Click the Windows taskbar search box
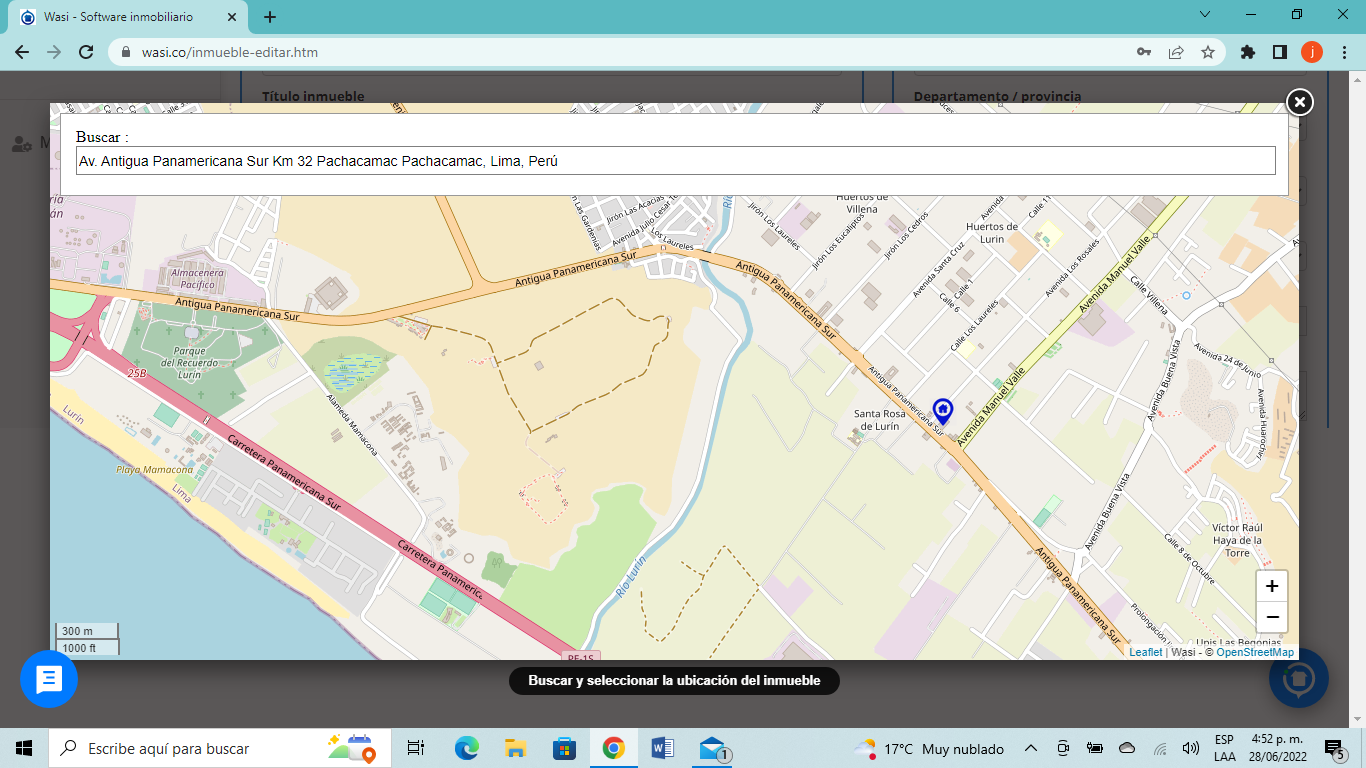1366x768 pixels. click(220, 748)
